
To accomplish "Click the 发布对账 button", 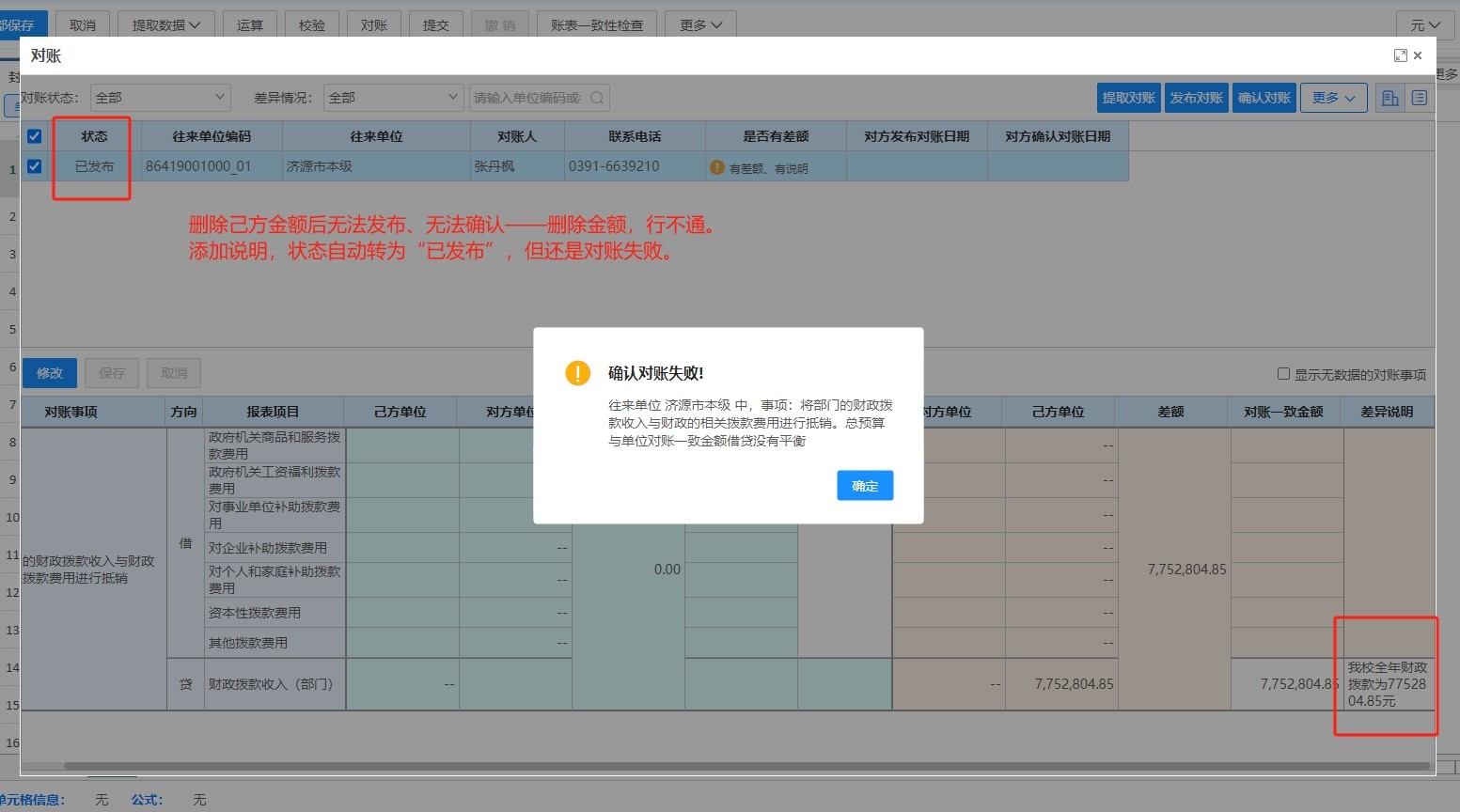I will (x=1196, y=98).
